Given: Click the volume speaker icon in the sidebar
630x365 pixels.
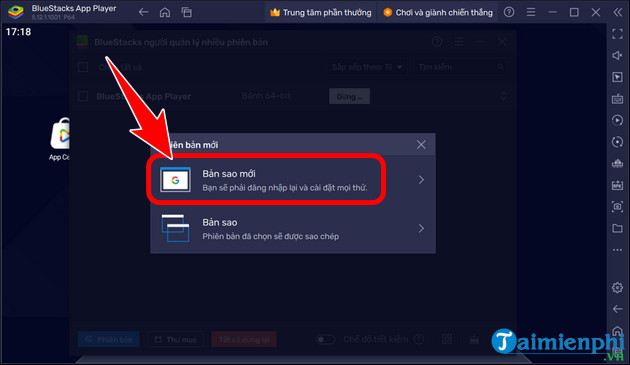Looking at the screenshot, I should 618,55.
